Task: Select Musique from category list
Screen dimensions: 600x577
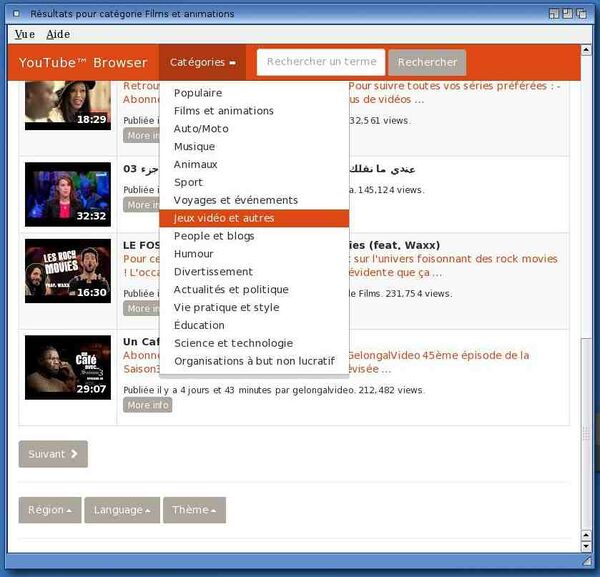Action: tap(194, 147)
